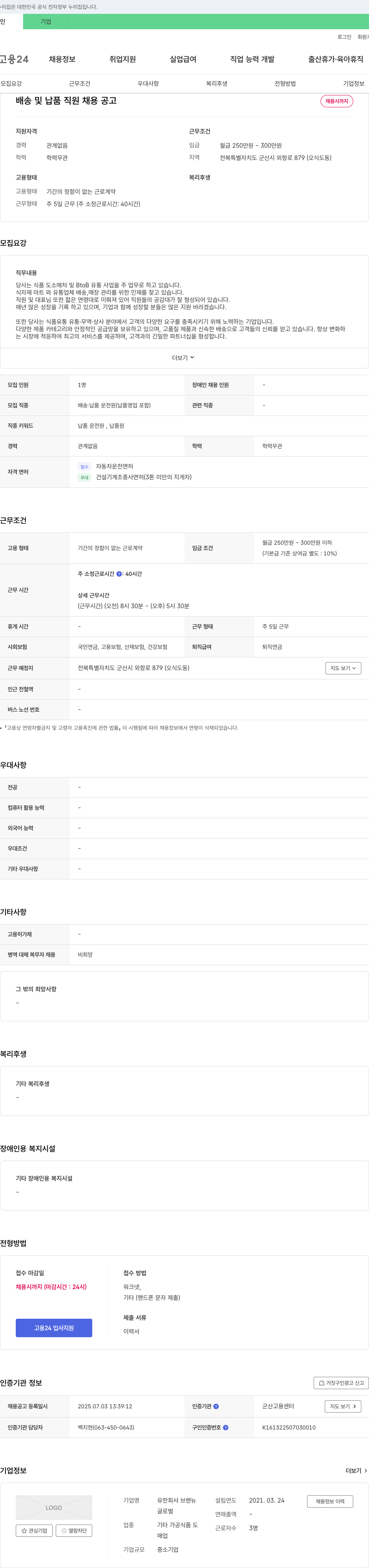Image resolution: width=369 pixels, height=1568 pixels.
Task: Click the registration date 2025.07.03 13:39:12
Action: pos(105,1406)
